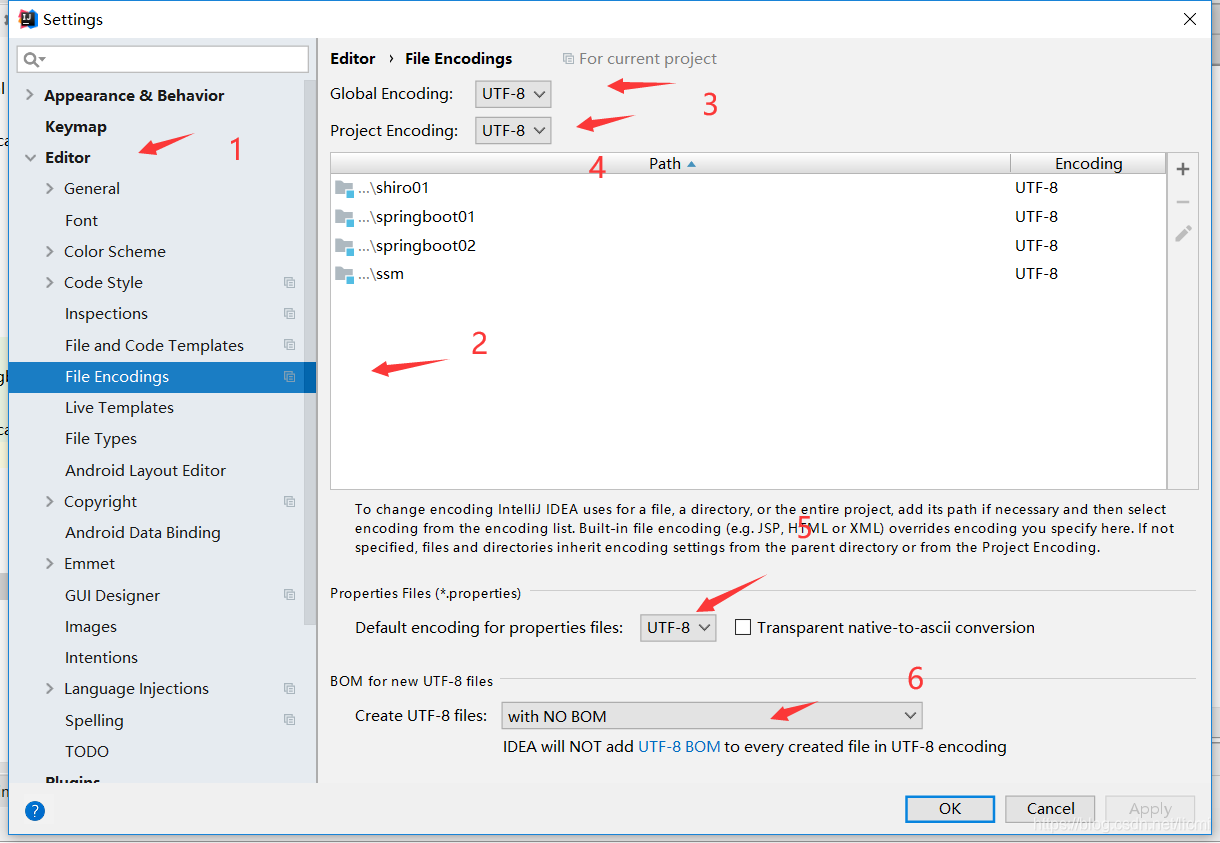Click project-level icon beside Code Style

point(289,283)
